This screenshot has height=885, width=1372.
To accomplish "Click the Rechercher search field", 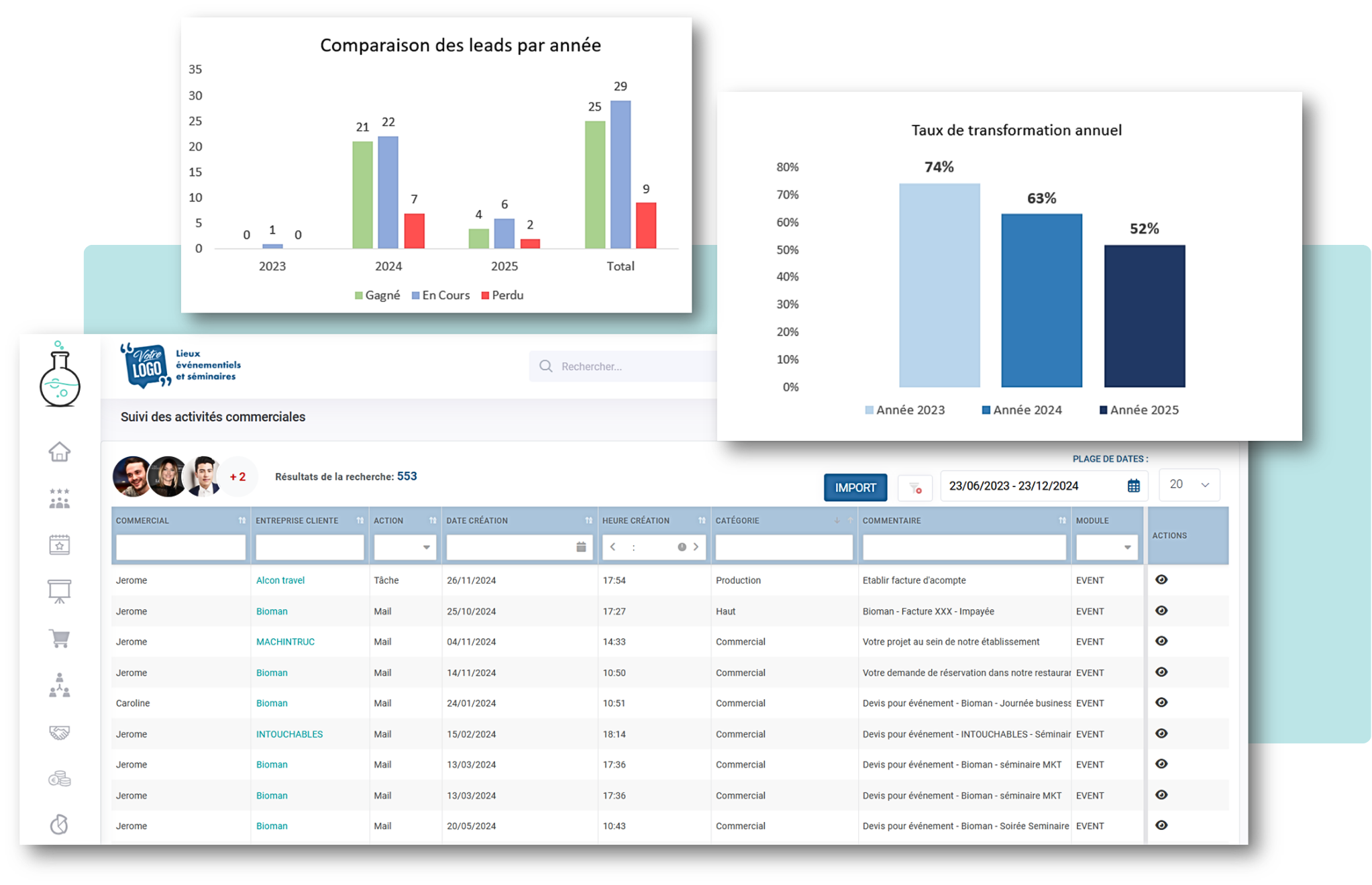I will [624, 366].
